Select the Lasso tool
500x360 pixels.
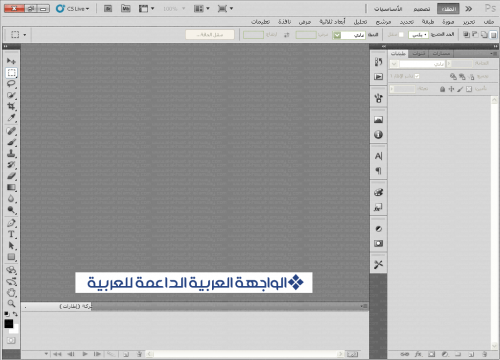(x=11, y=84)
